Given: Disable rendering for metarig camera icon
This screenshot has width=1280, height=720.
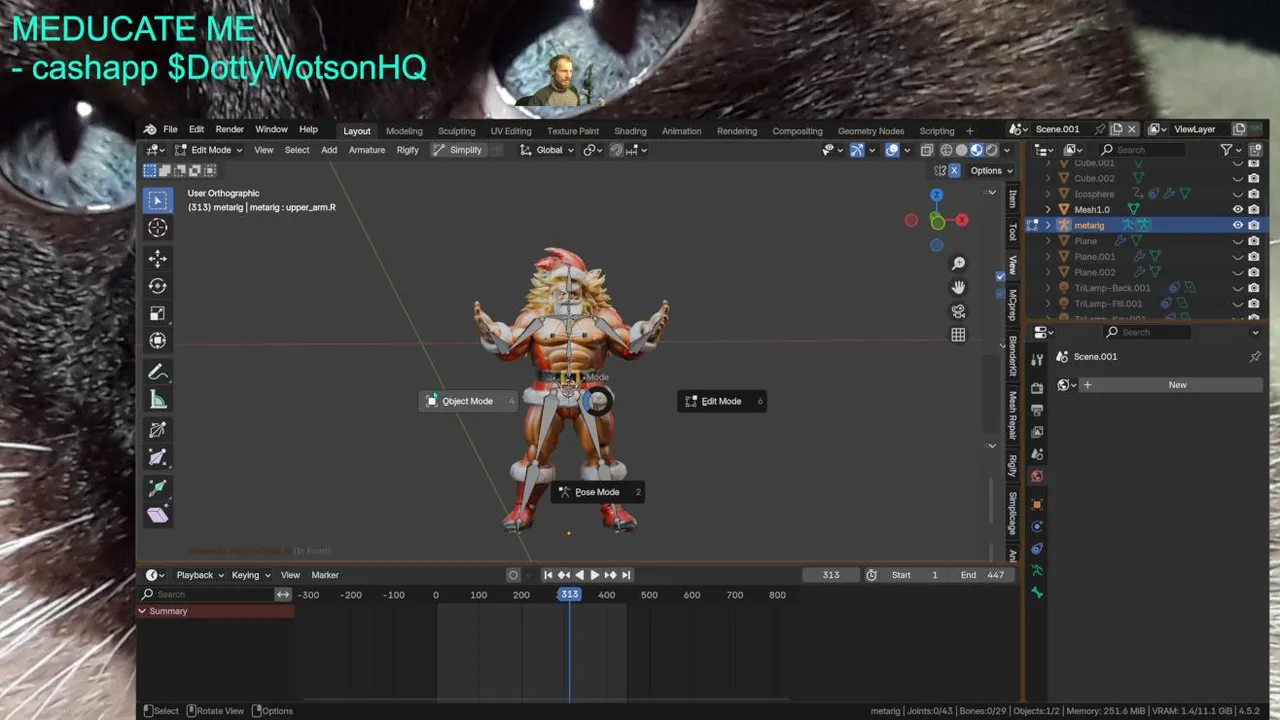Looking at the screenshot, I should (1254, 225).
